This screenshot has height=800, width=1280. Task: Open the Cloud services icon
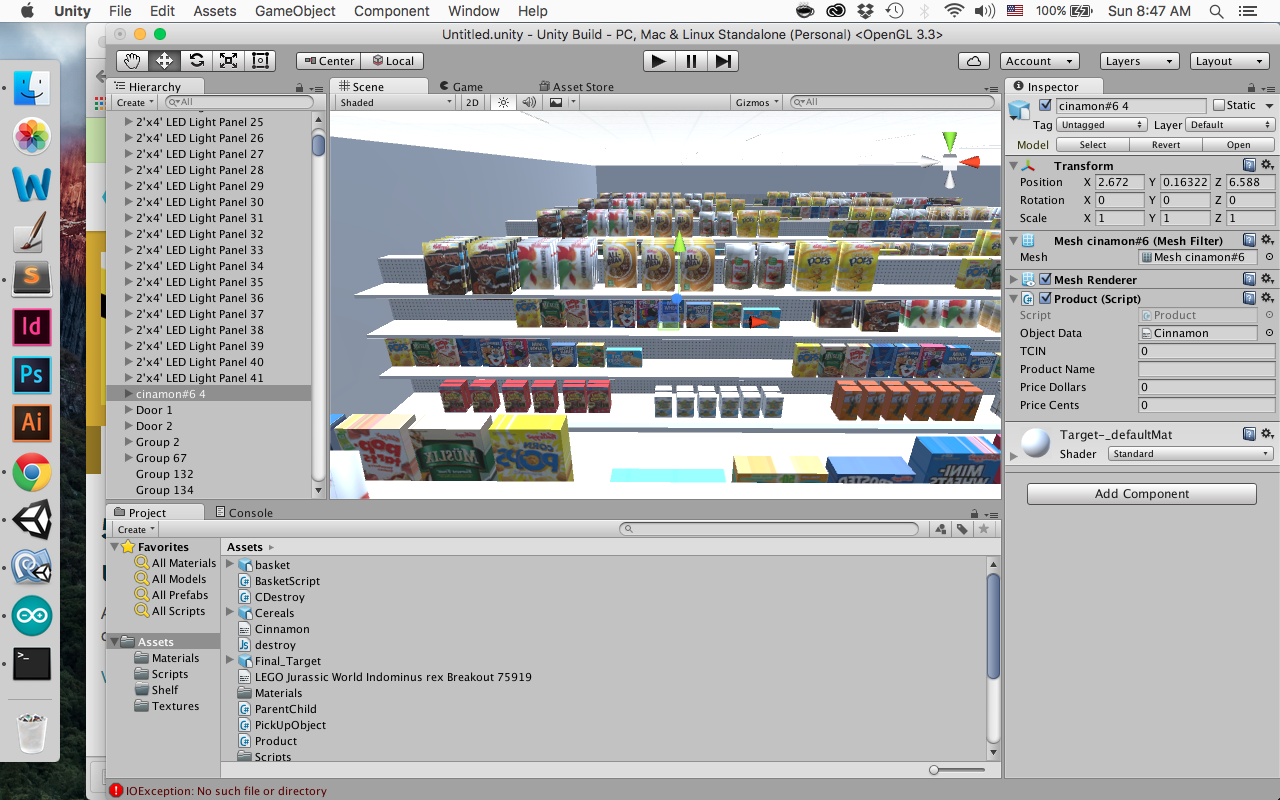click(x=974, y=61)
